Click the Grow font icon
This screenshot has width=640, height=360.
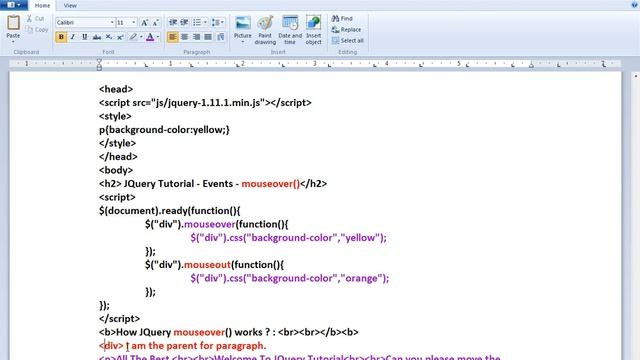point(144,22)
